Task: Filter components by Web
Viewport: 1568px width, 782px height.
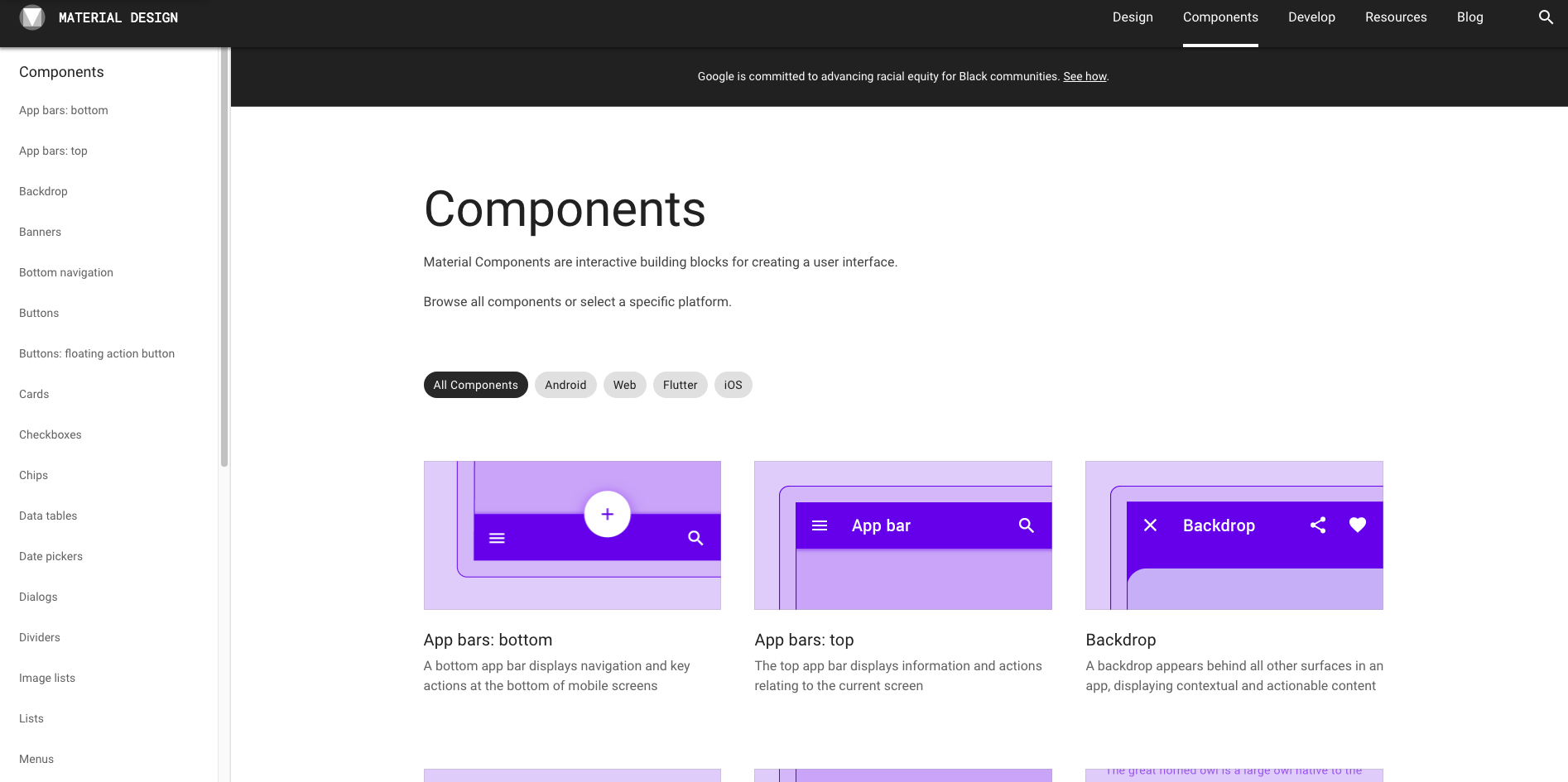Action: tap(625, 385)
